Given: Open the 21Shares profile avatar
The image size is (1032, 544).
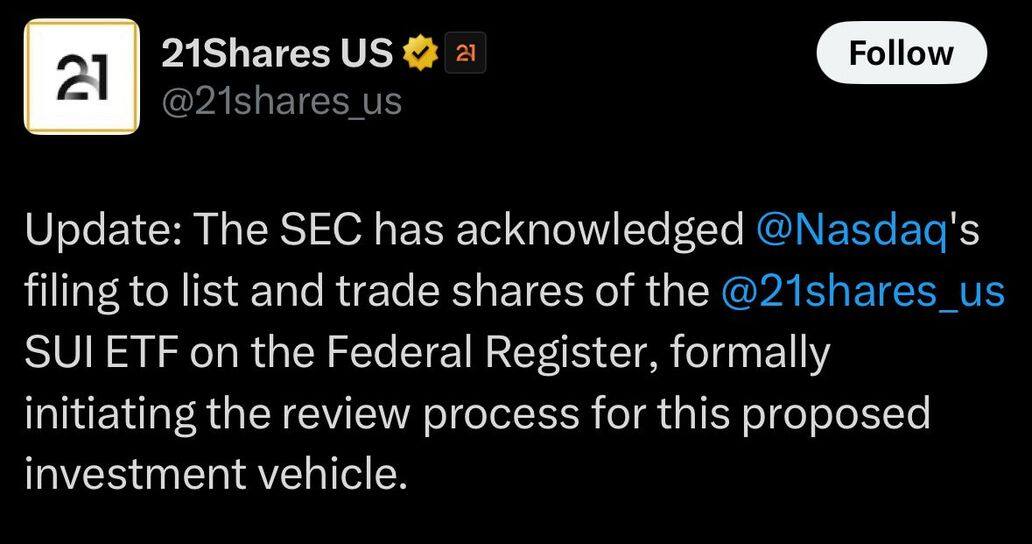Looking at the screenshot, I should 82,76.
